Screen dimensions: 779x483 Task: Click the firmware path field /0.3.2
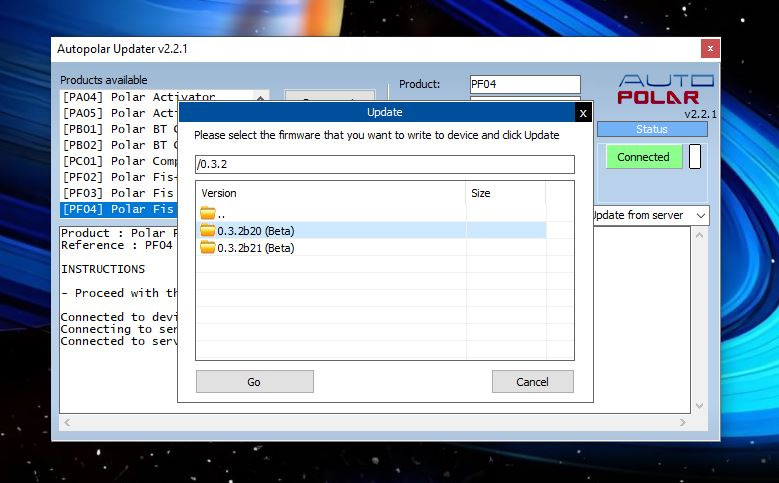pos(385,164)
